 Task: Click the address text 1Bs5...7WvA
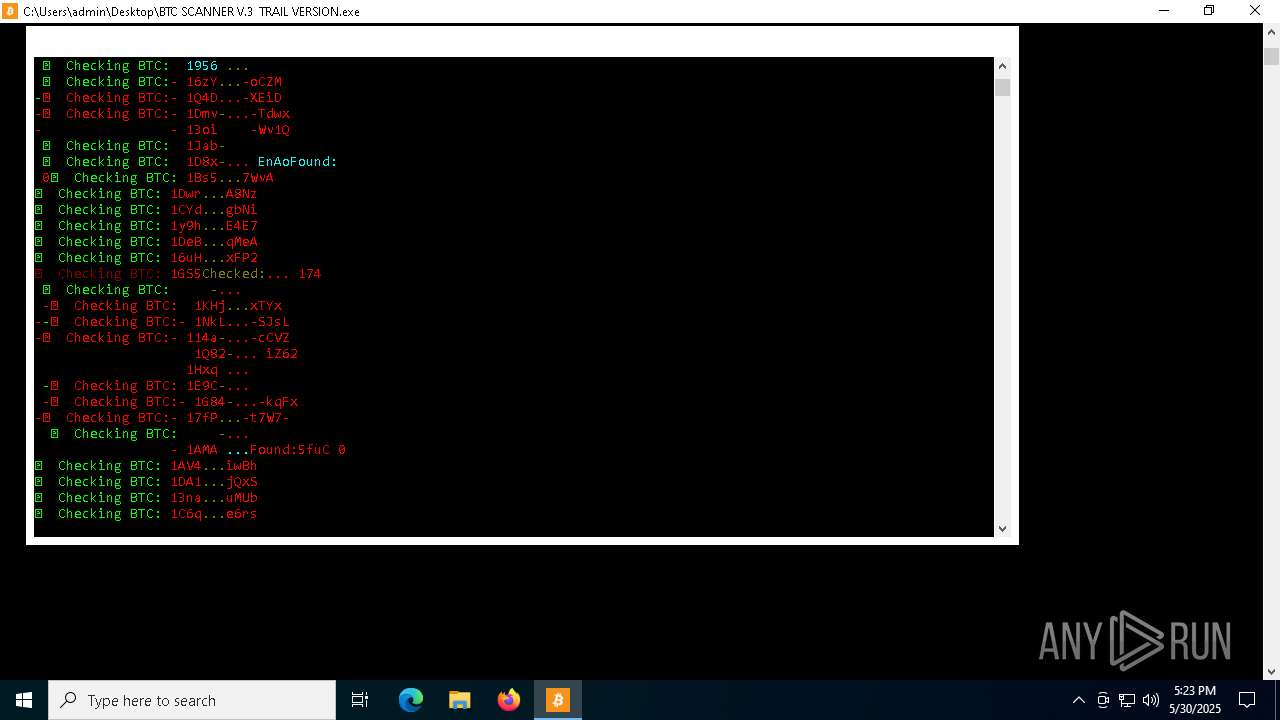[x=230, y=178]
